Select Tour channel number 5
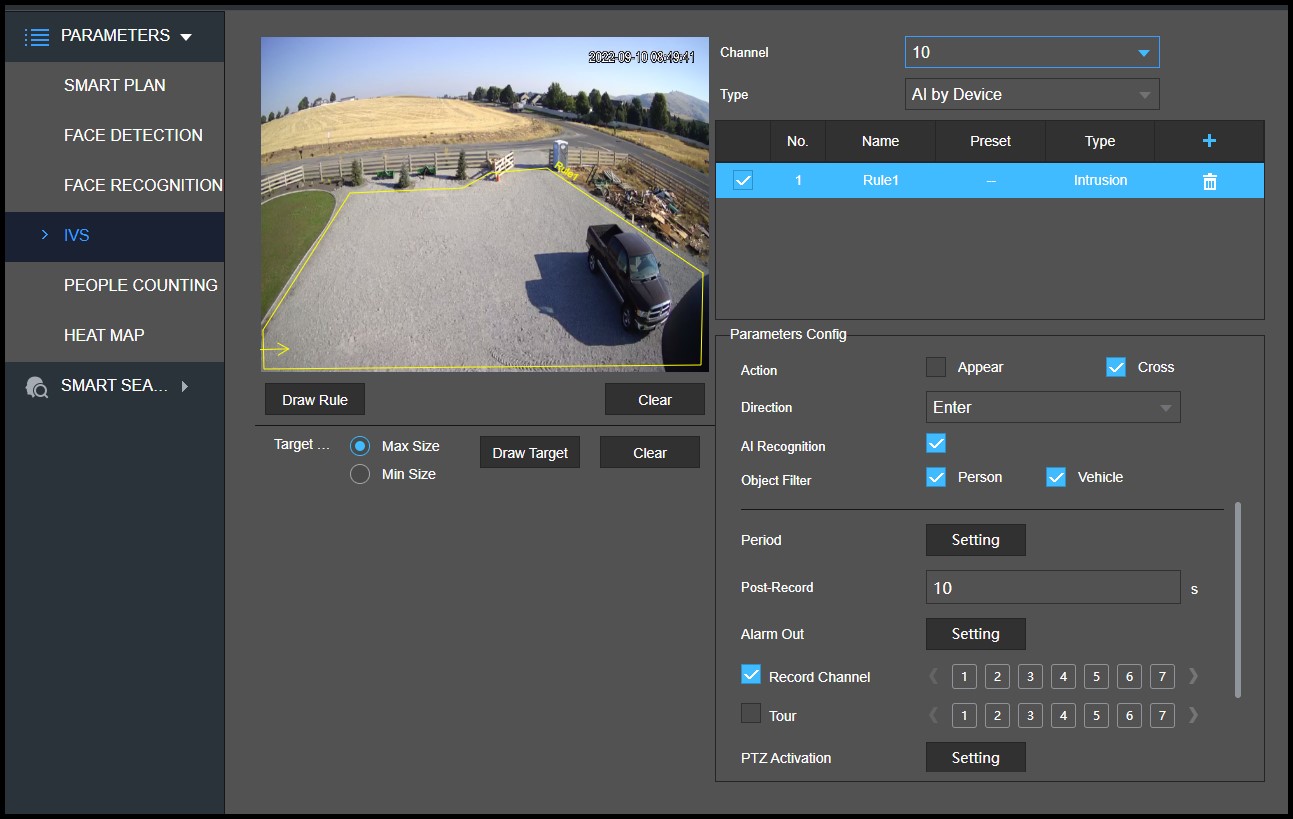 tap(1096, 716)
